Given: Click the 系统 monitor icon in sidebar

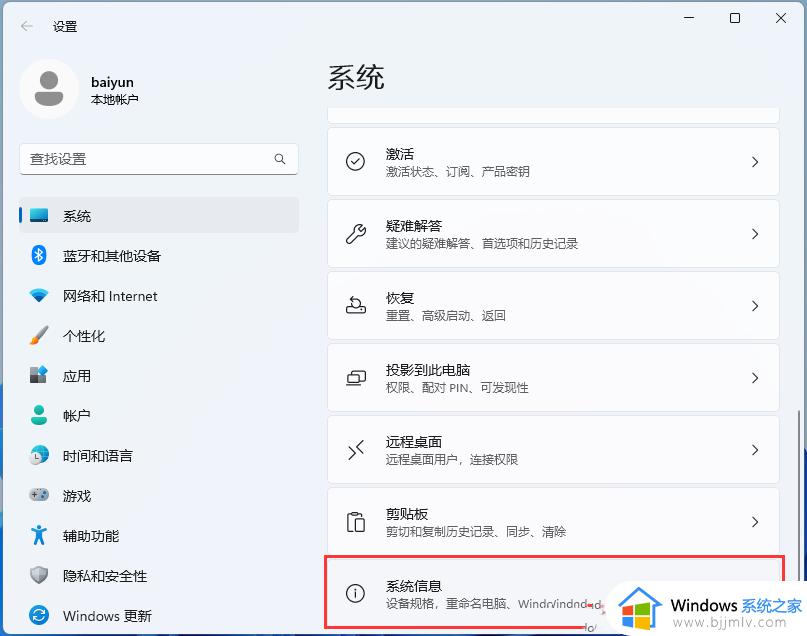Looking at the screenshot, I should pos(39,215).
